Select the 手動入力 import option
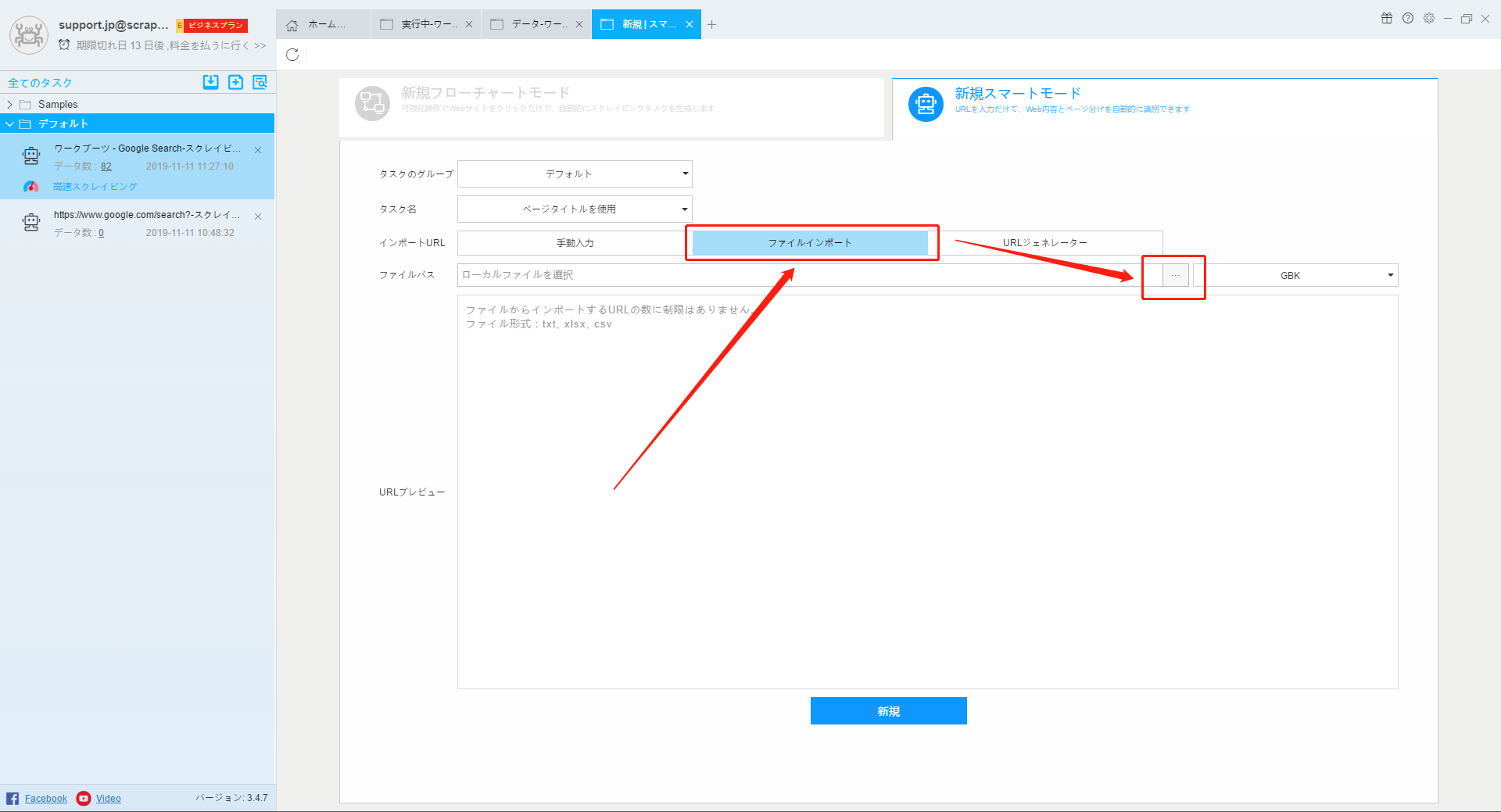This screenshot has height=812, width=1501. coord(575,243)
